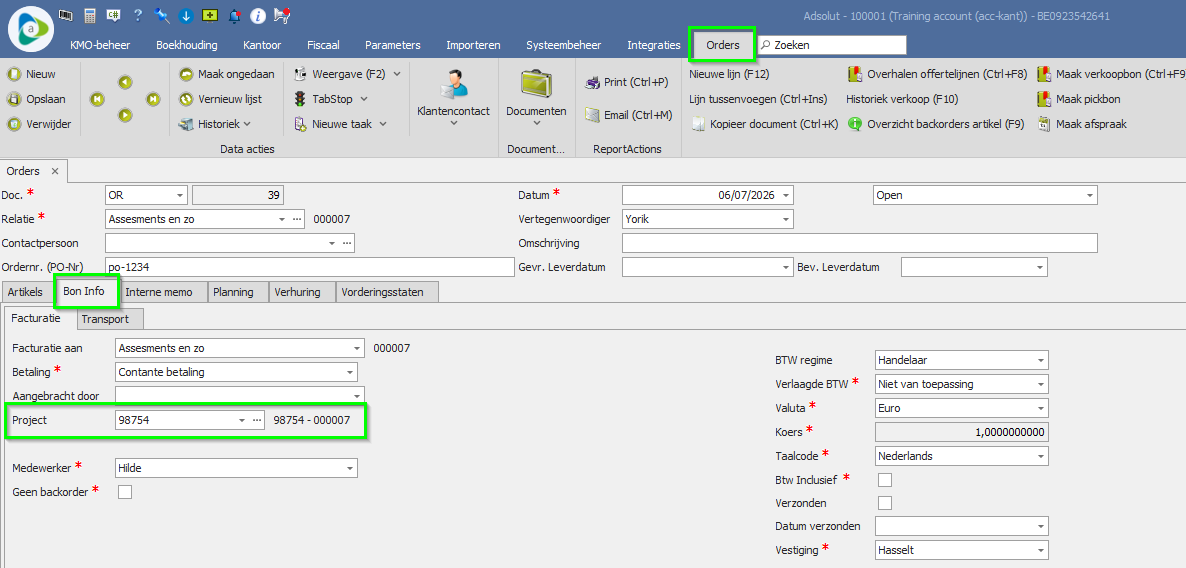
Task: Open the Historiek dropdown
Action: [x=216, y=124]
